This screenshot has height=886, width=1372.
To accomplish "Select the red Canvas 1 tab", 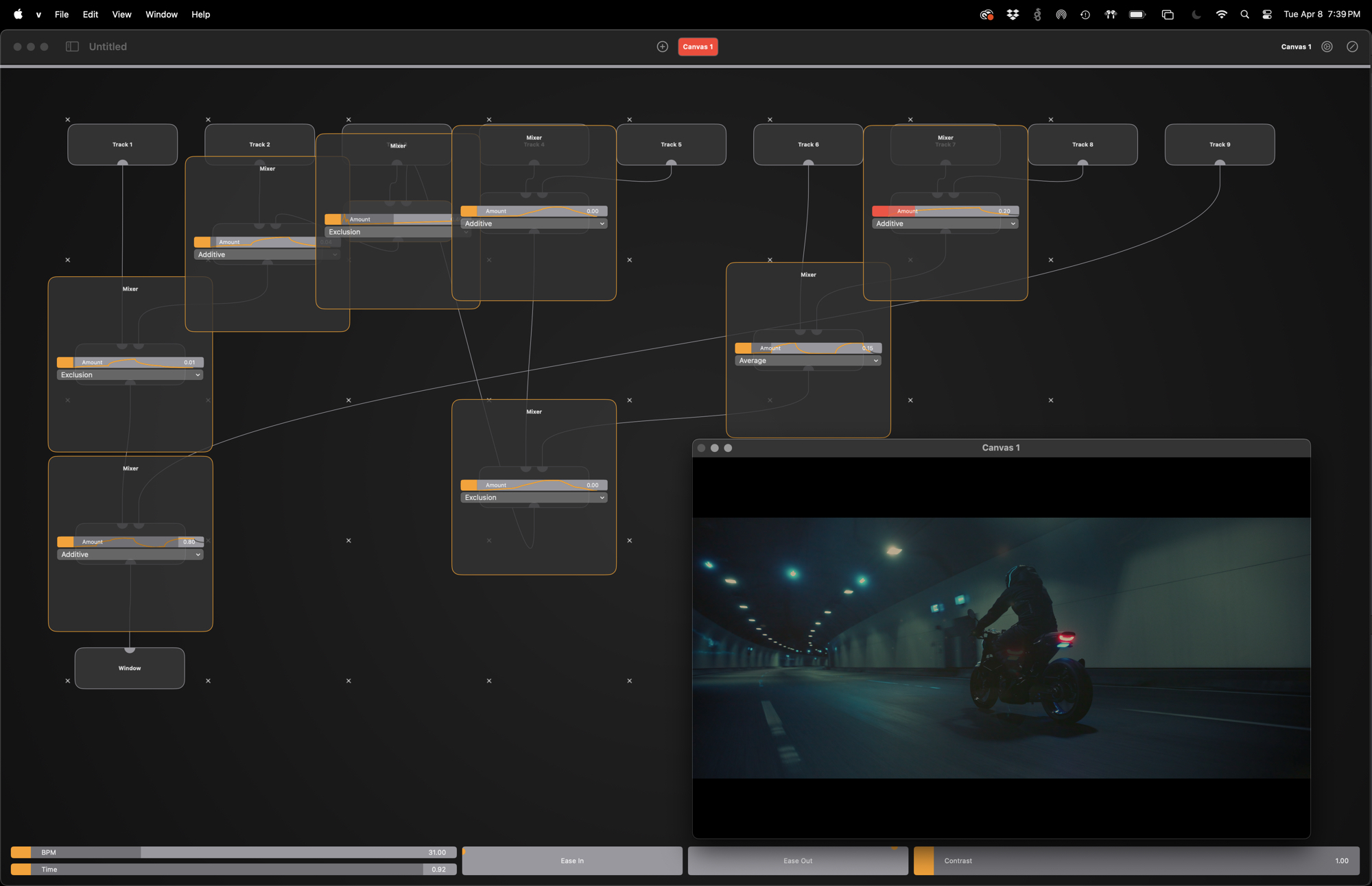I will pos(698,47).
